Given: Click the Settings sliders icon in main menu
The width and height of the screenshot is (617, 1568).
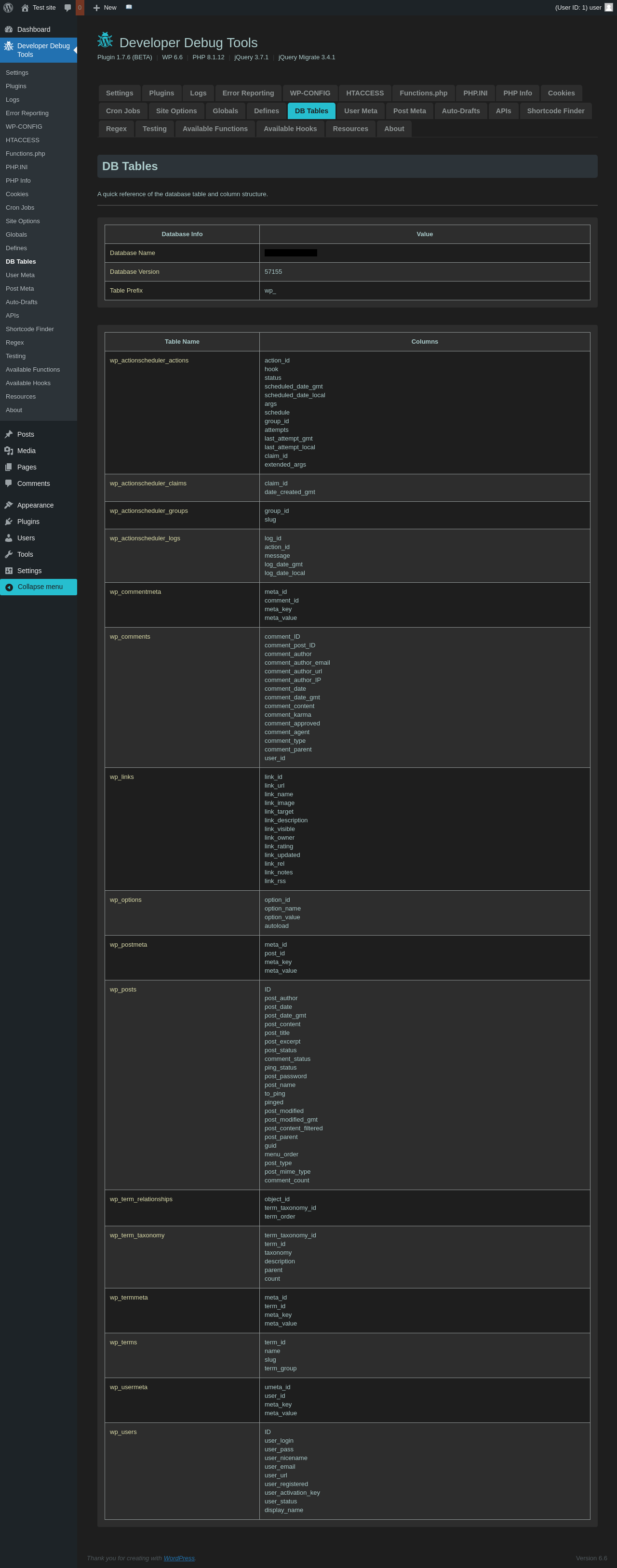Looking at the screenshot, I should [x=9, y=571].
